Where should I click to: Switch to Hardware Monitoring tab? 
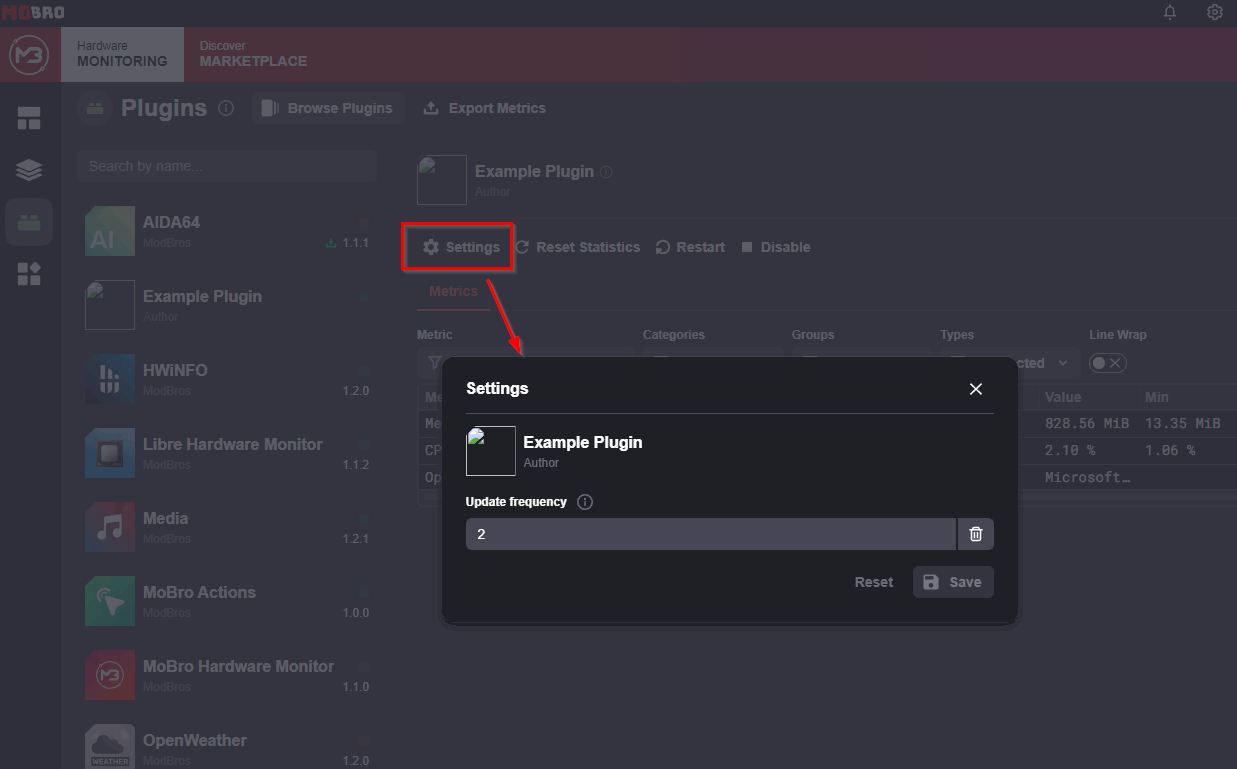click(x=122, y=54)
